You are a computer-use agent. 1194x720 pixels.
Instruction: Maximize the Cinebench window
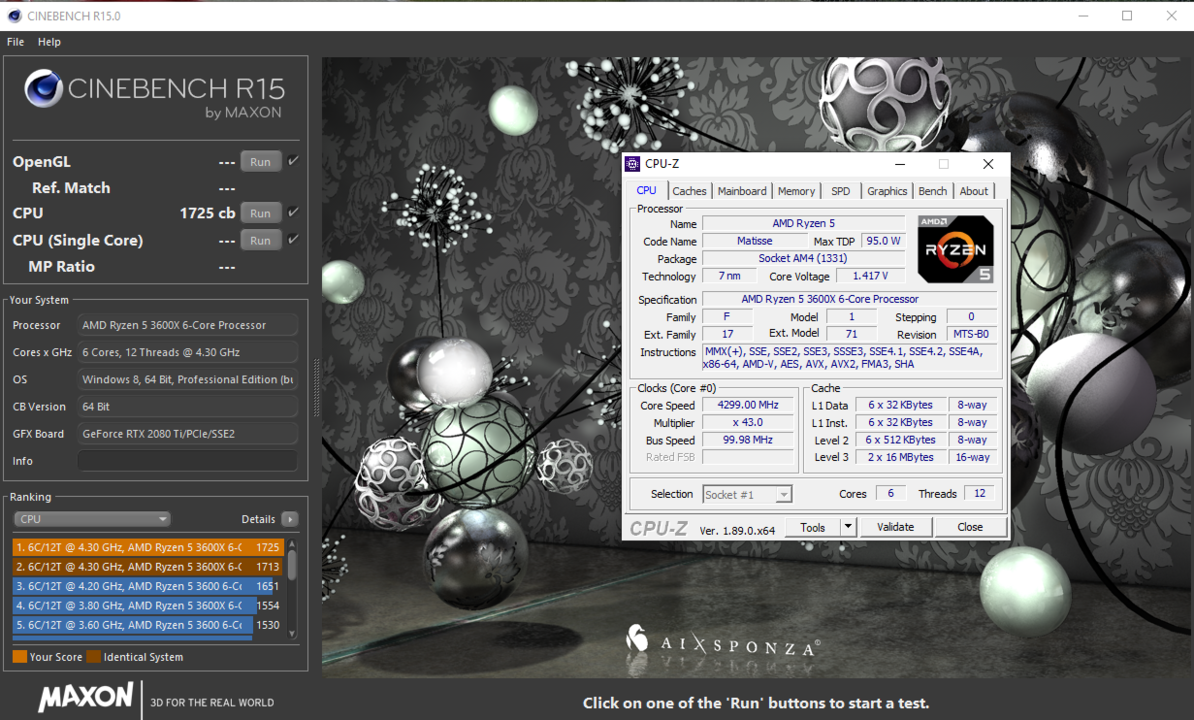[x=1127, y=15]
